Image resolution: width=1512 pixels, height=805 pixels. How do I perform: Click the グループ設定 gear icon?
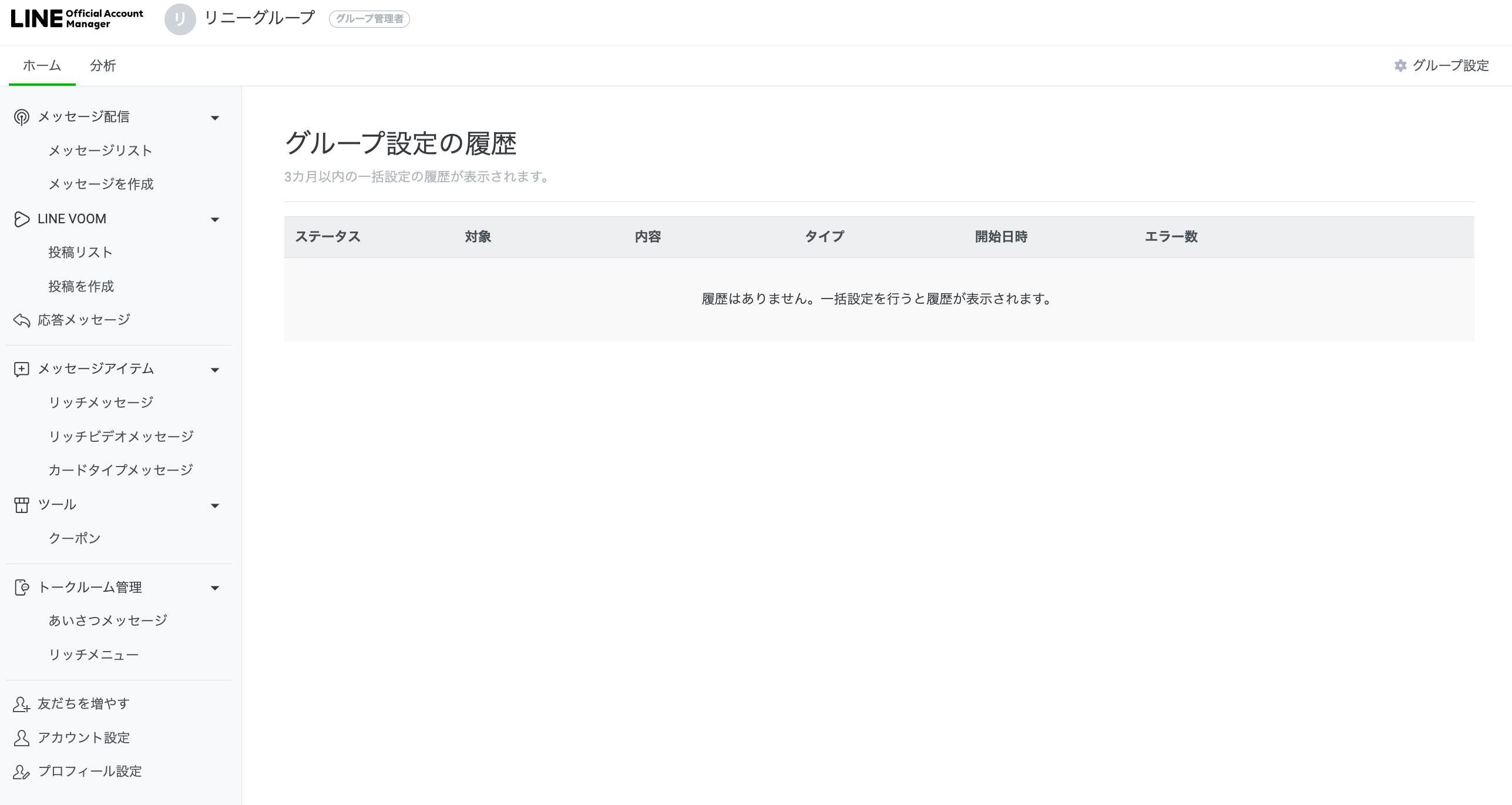pyautogui.click(x=1400, y=66)
